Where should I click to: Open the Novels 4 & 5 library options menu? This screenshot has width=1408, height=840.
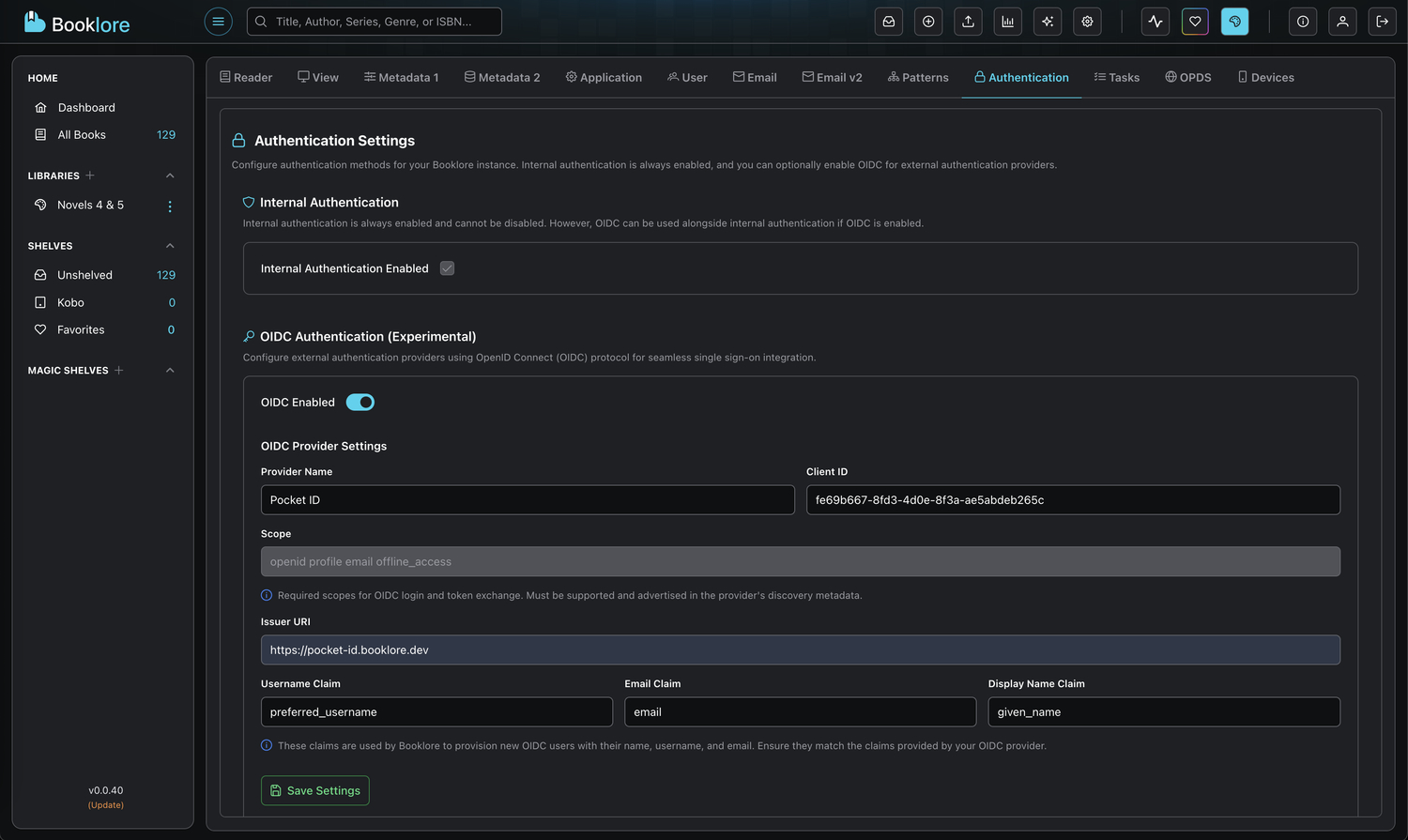(170, 205)
